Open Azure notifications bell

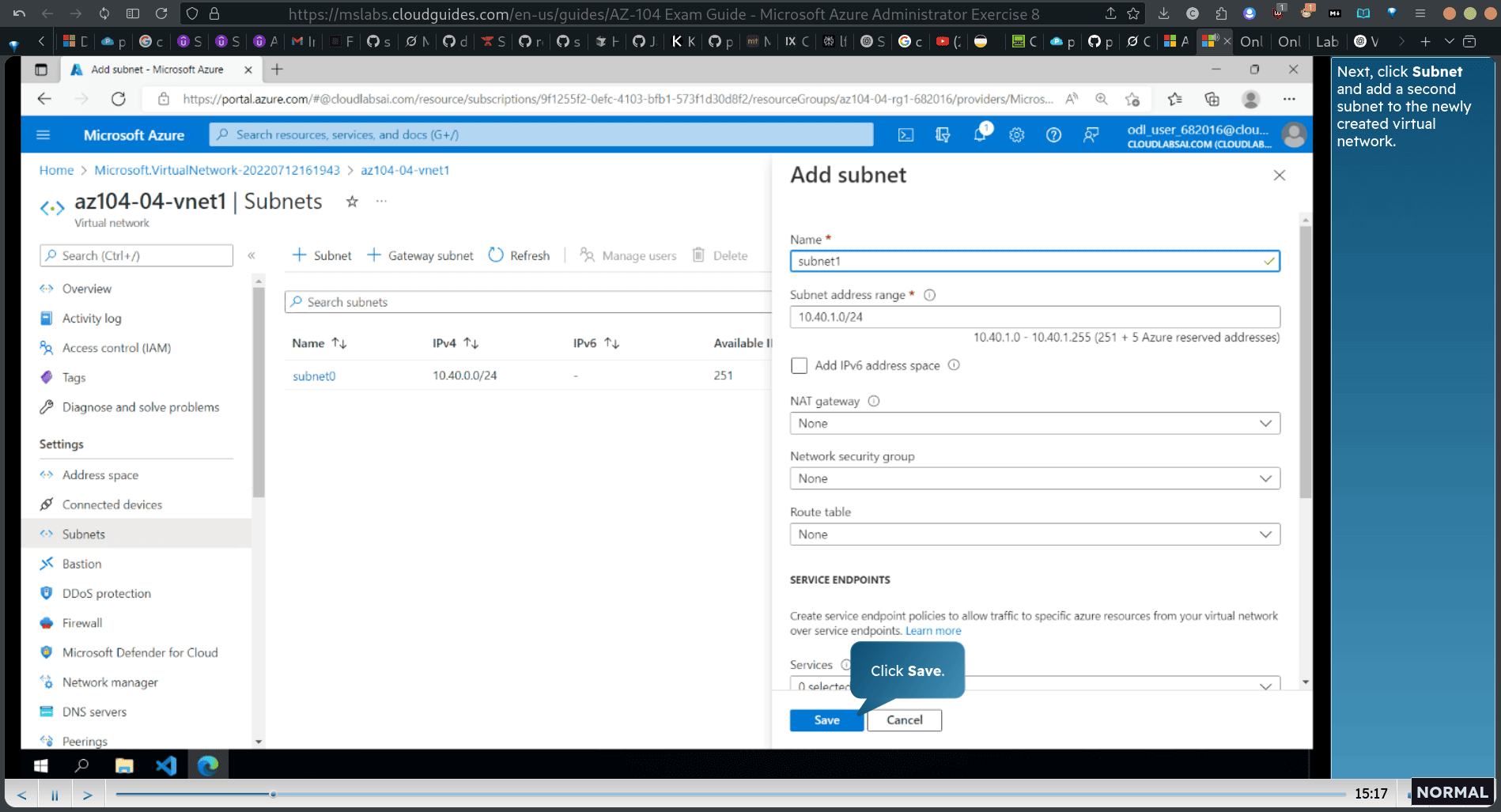980,134
